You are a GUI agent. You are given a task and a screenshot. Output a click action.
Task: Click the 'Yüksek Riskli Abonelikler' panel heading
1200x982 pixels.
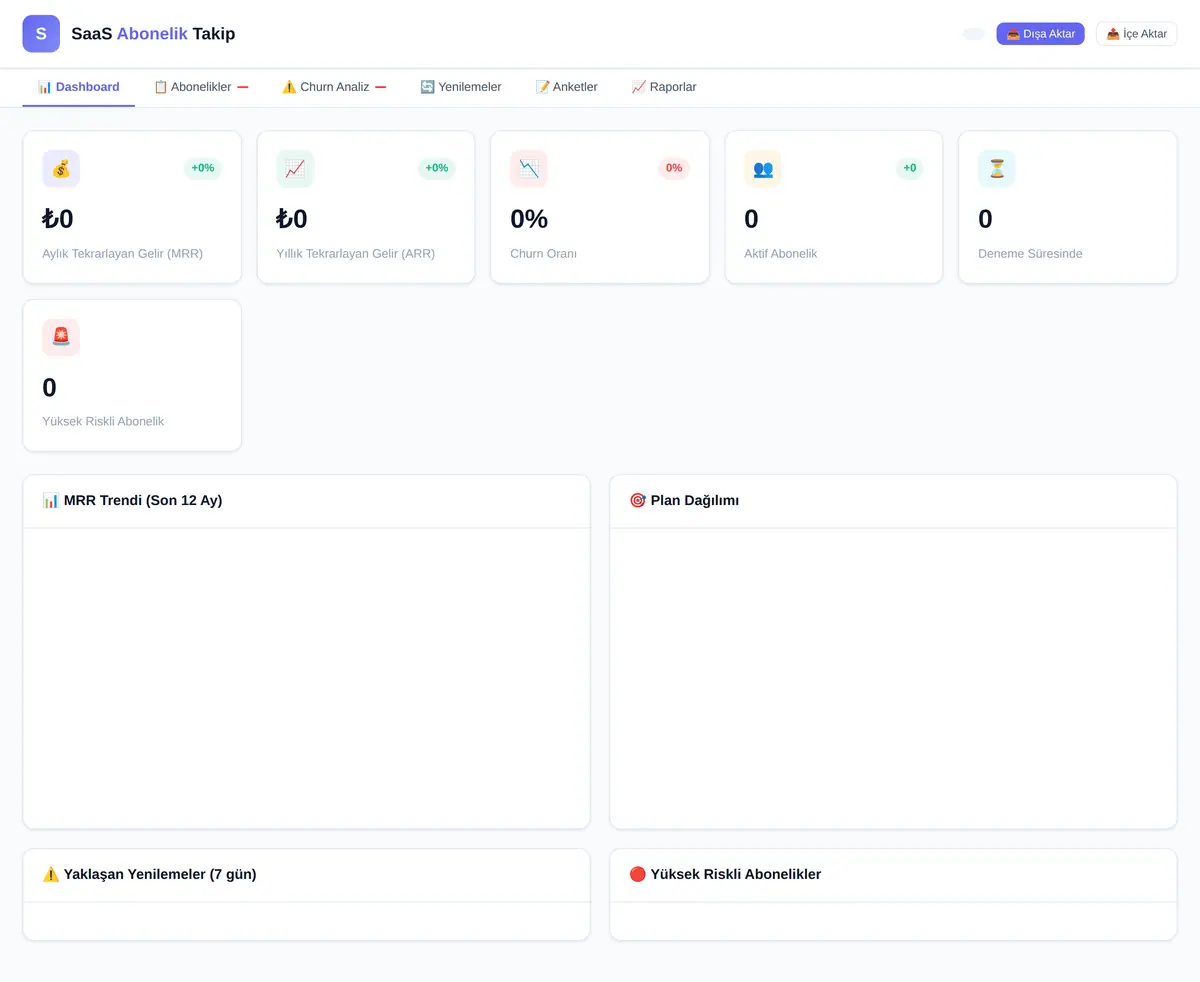click(x=725, y=875)
